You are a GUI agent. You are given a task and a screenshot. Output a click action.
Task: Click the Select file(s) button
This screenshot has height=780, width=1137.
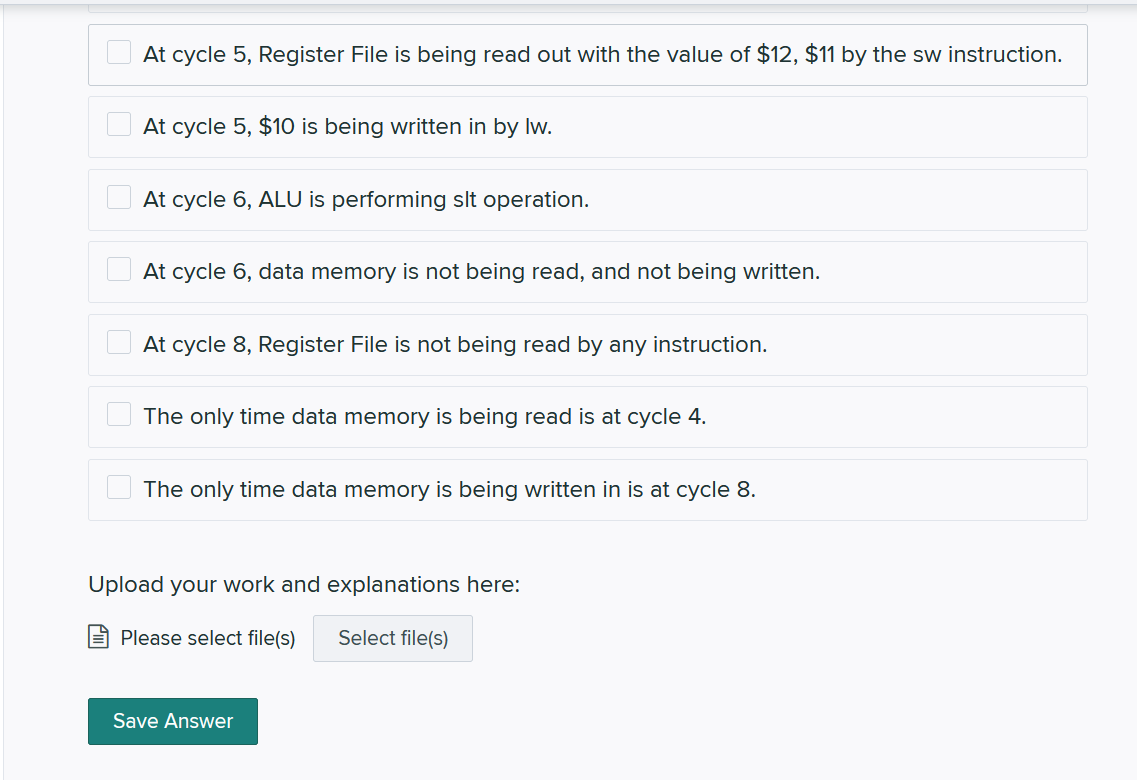(392, 638)
